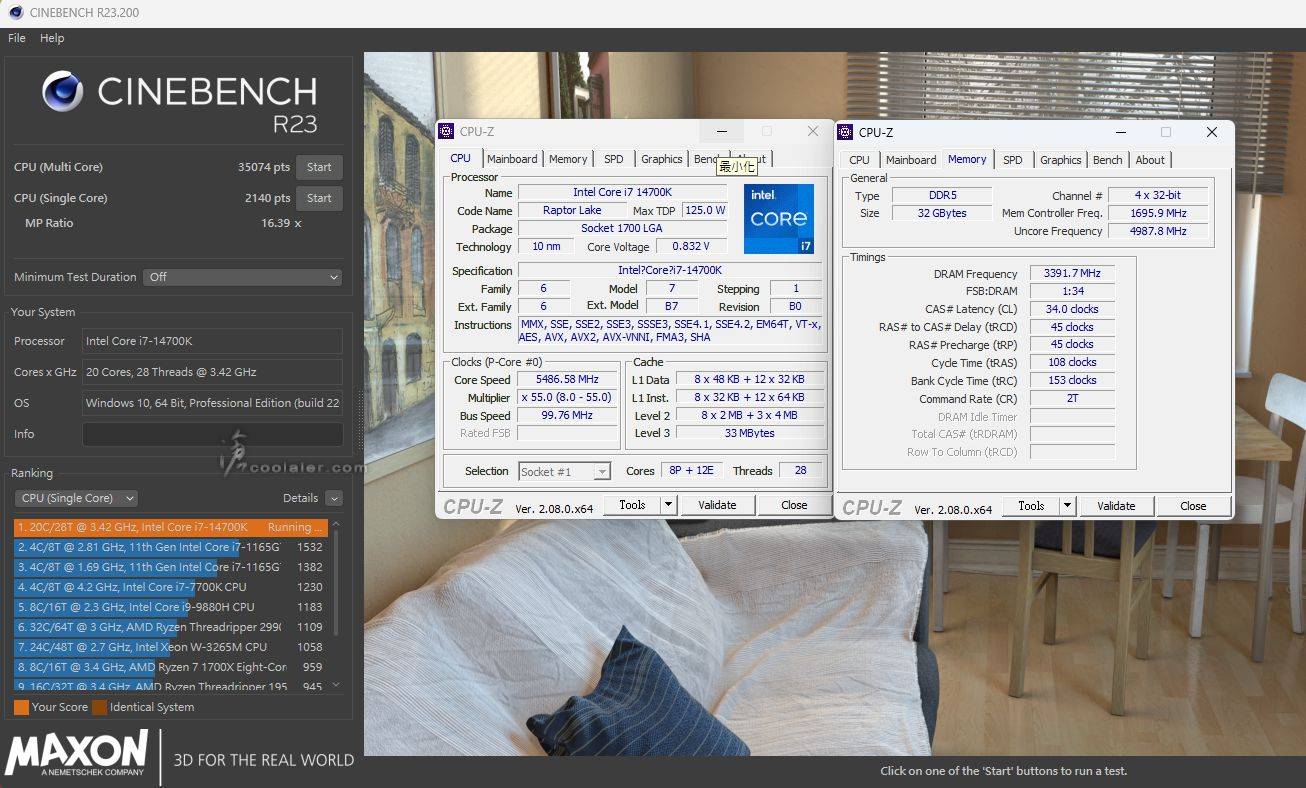Click Tools button in left CPU-Z window
1306x788 pixels.
pos(632,505)
